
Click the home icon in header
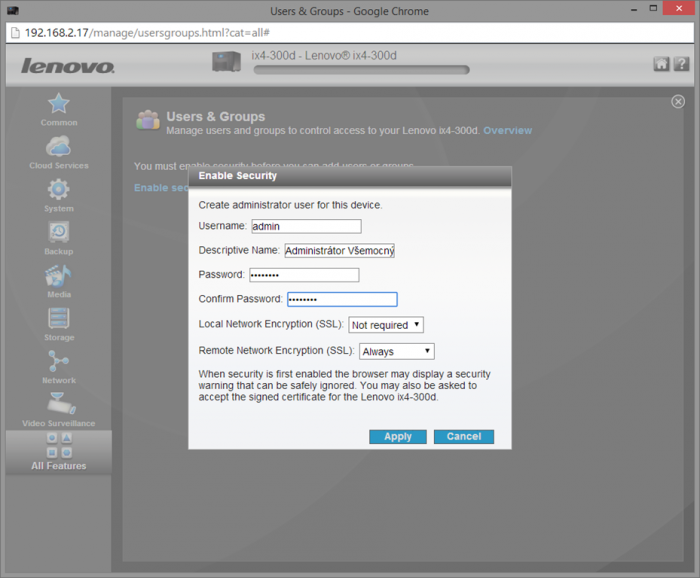coord(661,64)
